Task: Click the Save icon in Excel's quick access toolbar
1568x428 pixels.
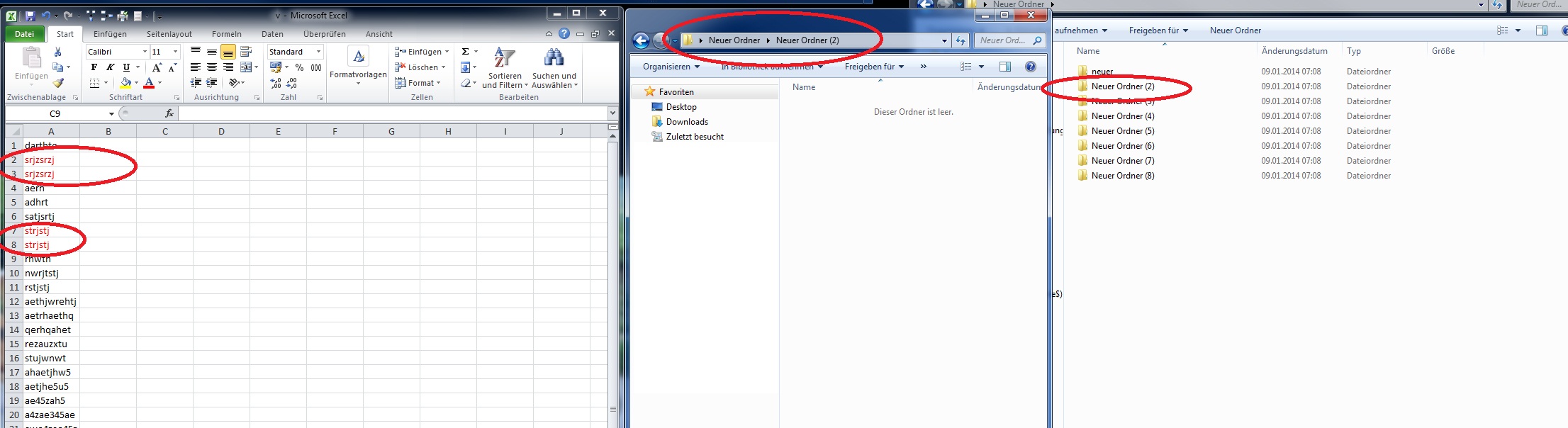Action: pos(30,16)
